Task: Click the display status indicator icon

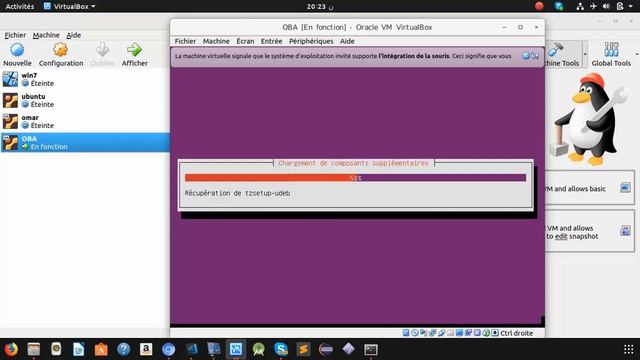Action: tap(459, 333)
